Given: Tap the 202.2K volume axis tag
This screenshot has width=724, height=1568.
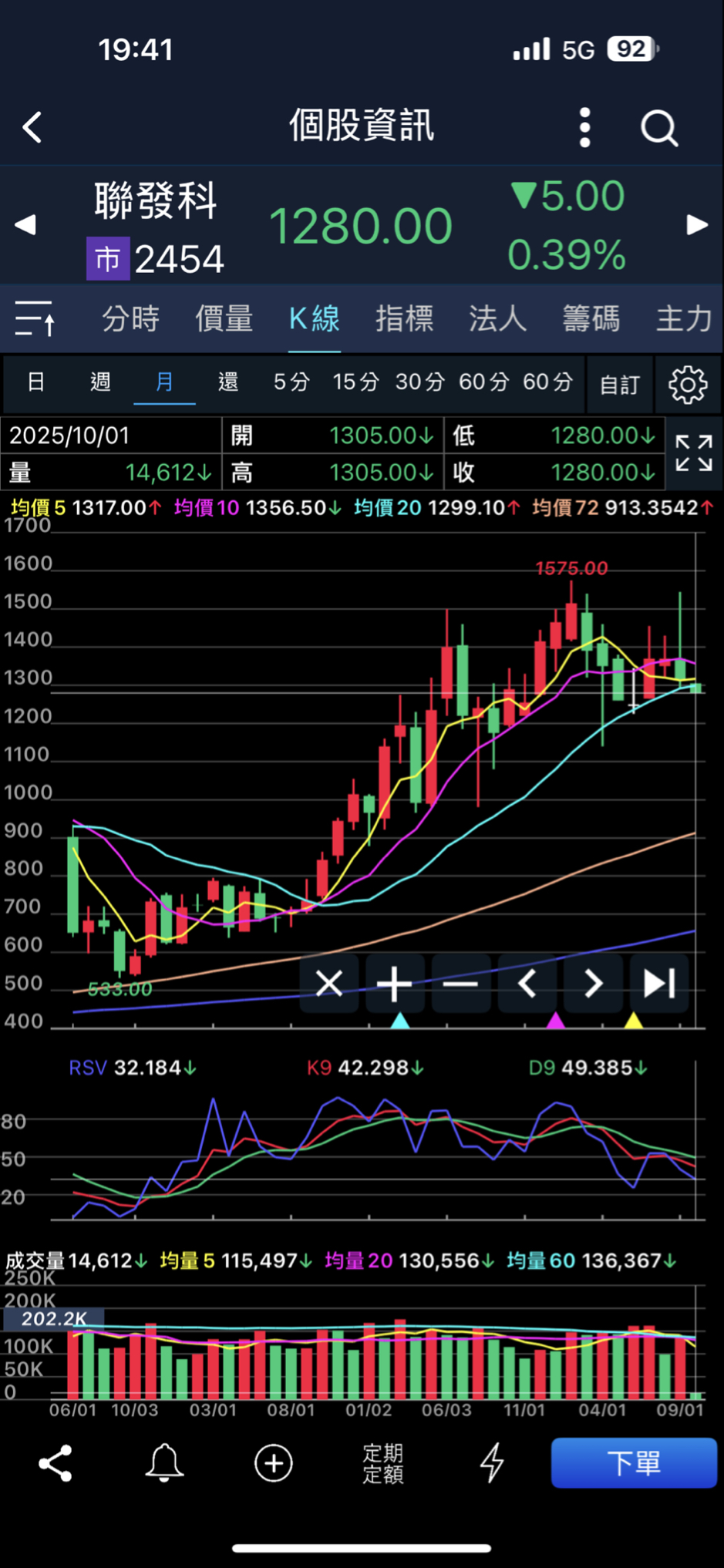Looking at the screenshot, I should [x=54, y=1319].
